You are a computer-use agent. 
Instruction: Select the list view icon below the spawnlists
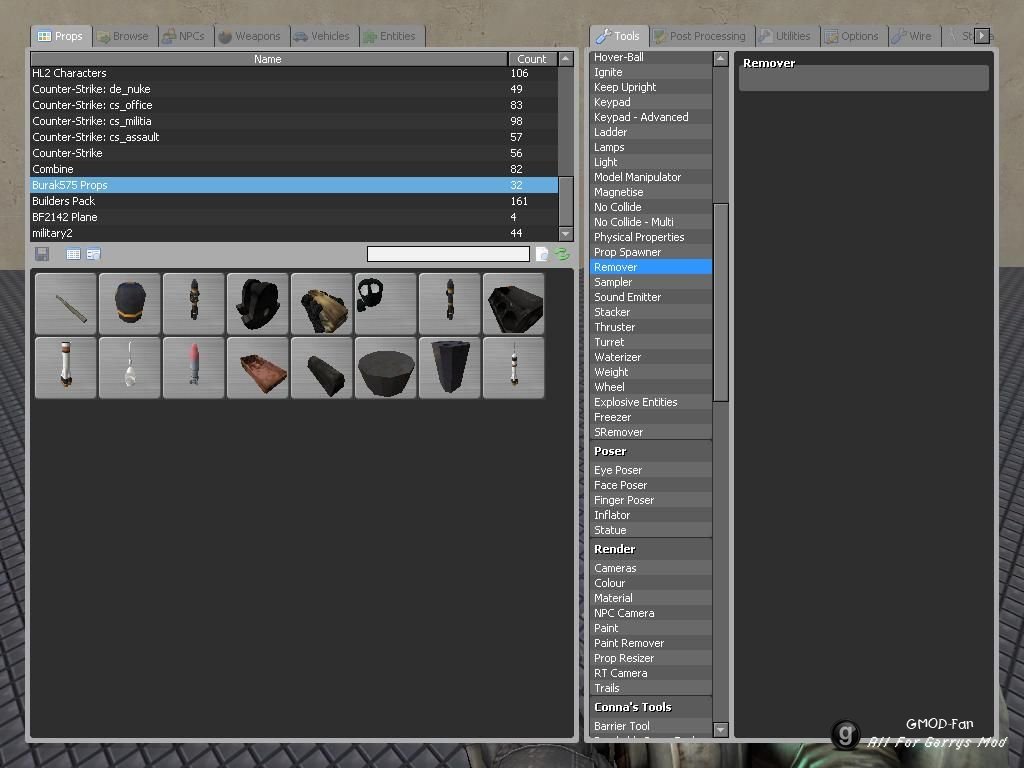[x=72, y=253]
